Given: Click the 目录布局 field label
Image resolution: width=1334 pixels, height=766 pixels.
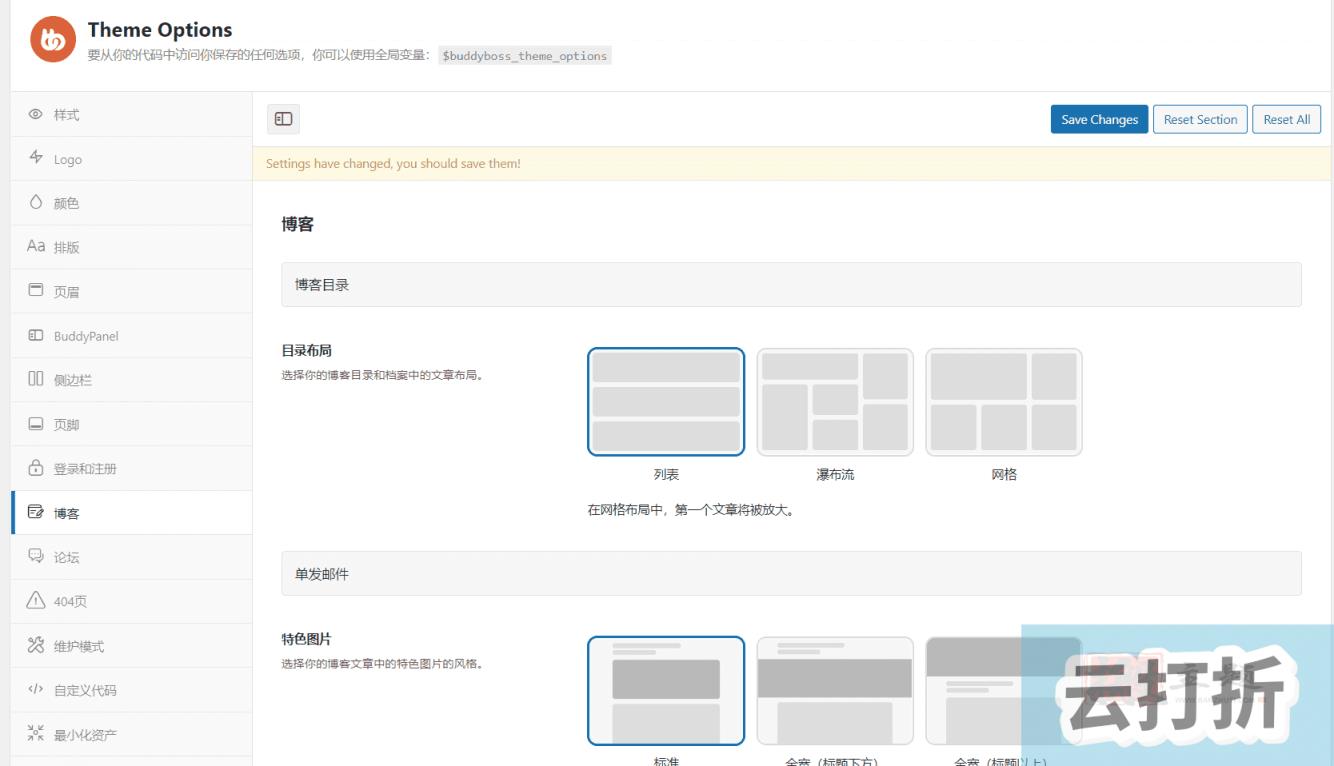Looking at the screenshot, I should [x=306, y=350].
